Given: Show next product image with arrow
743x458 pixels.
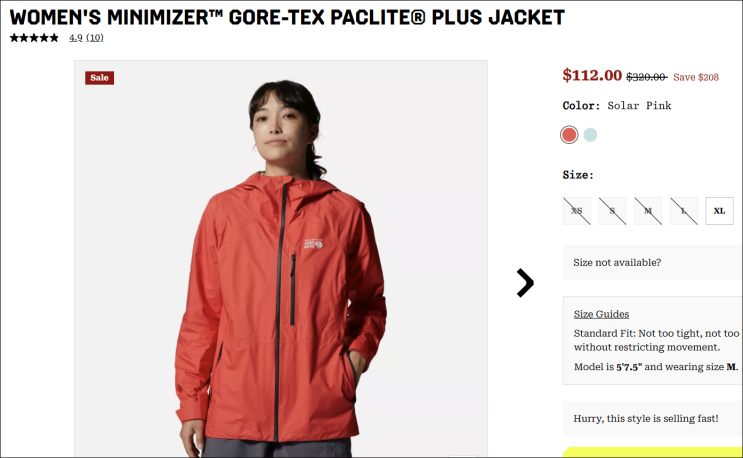Looking at the screenshot, I should coord(525,283).
